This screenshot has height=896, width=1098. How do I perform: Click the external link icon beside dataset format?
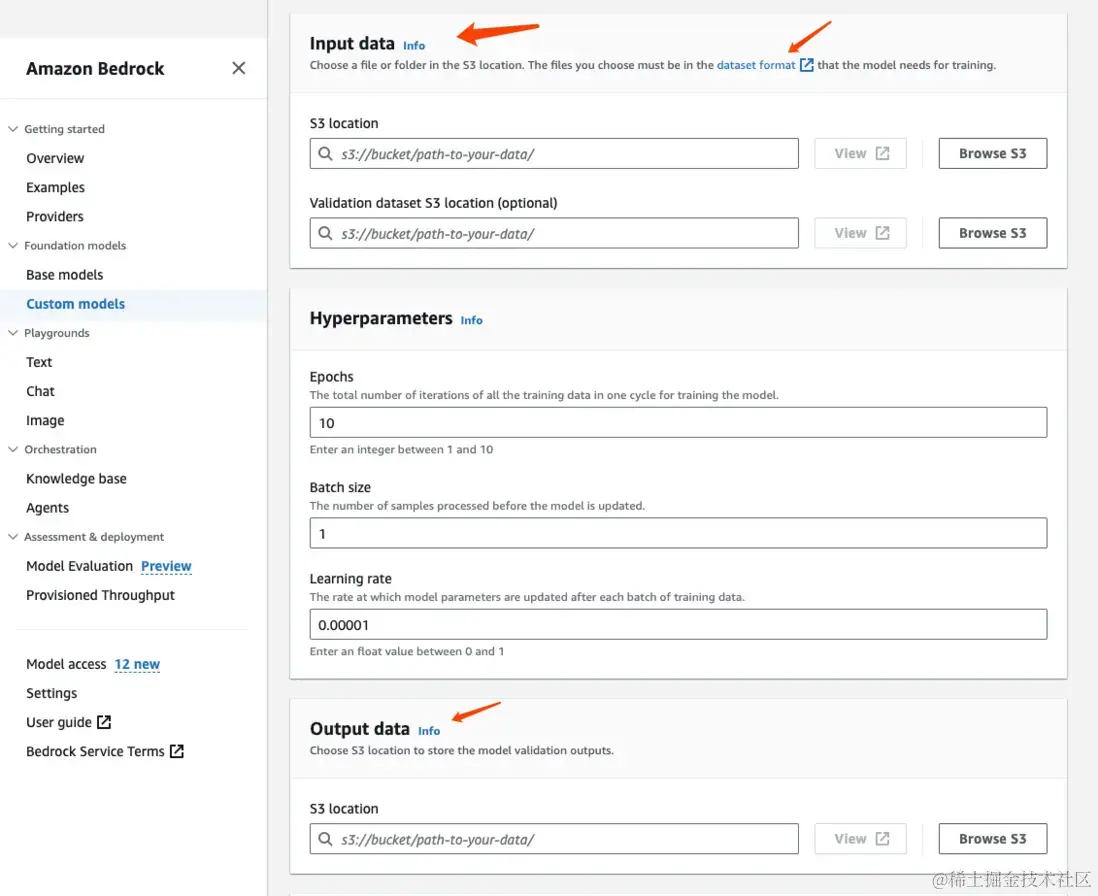(x=807, y=65)
